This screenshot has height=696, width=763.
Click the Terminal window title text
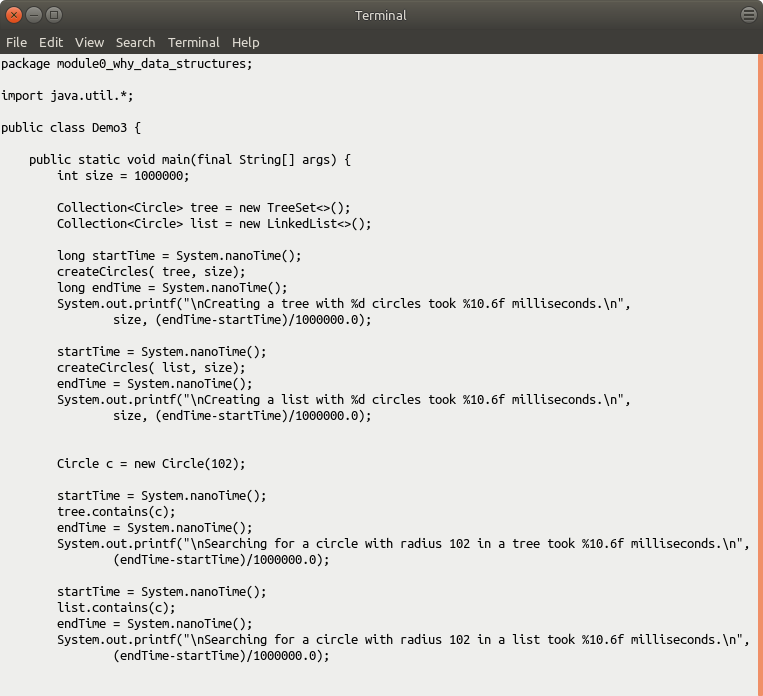[x=381, y=15]
